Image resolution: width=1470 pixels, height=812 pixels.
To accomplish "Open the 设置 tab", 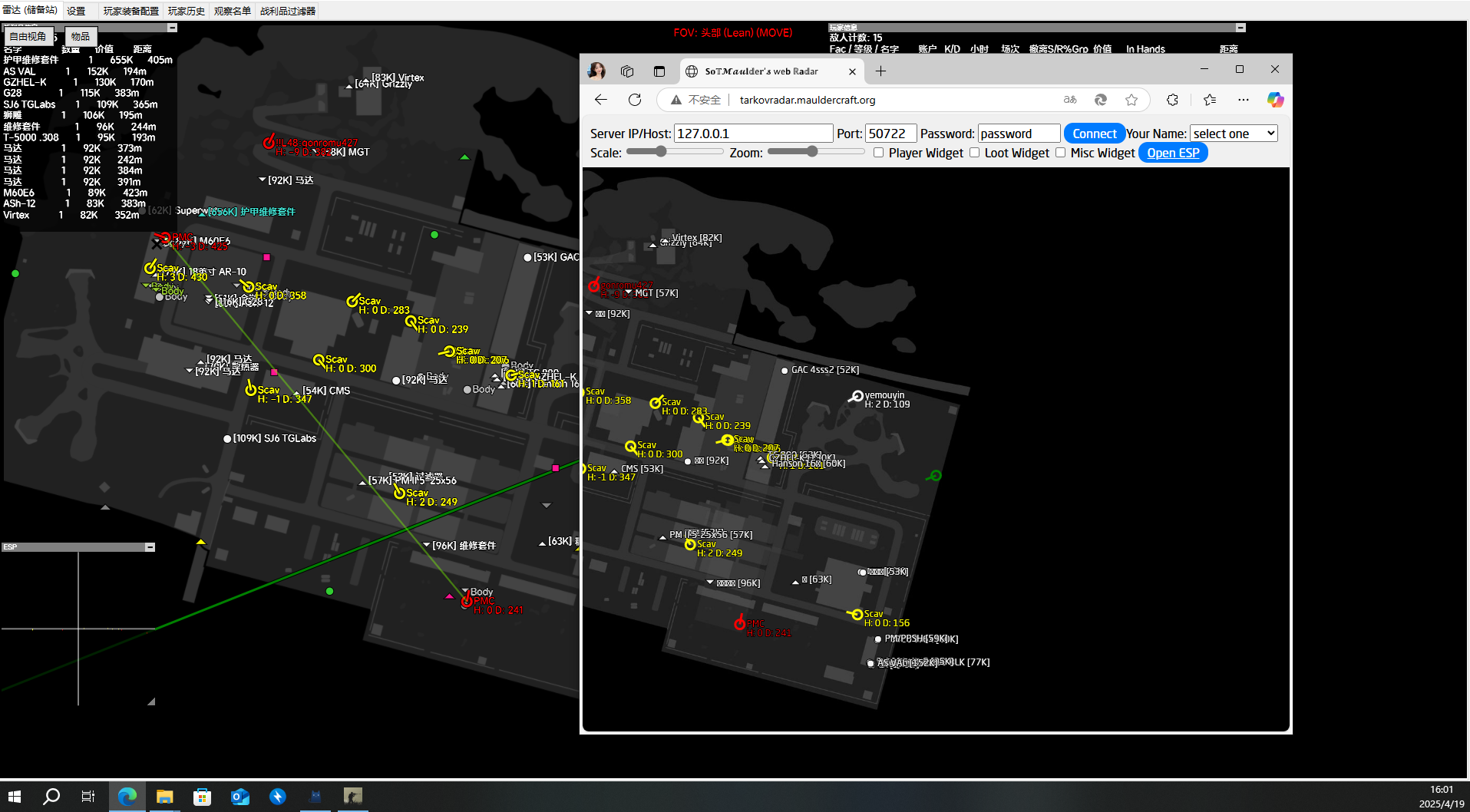I will [x=76, y=11].
